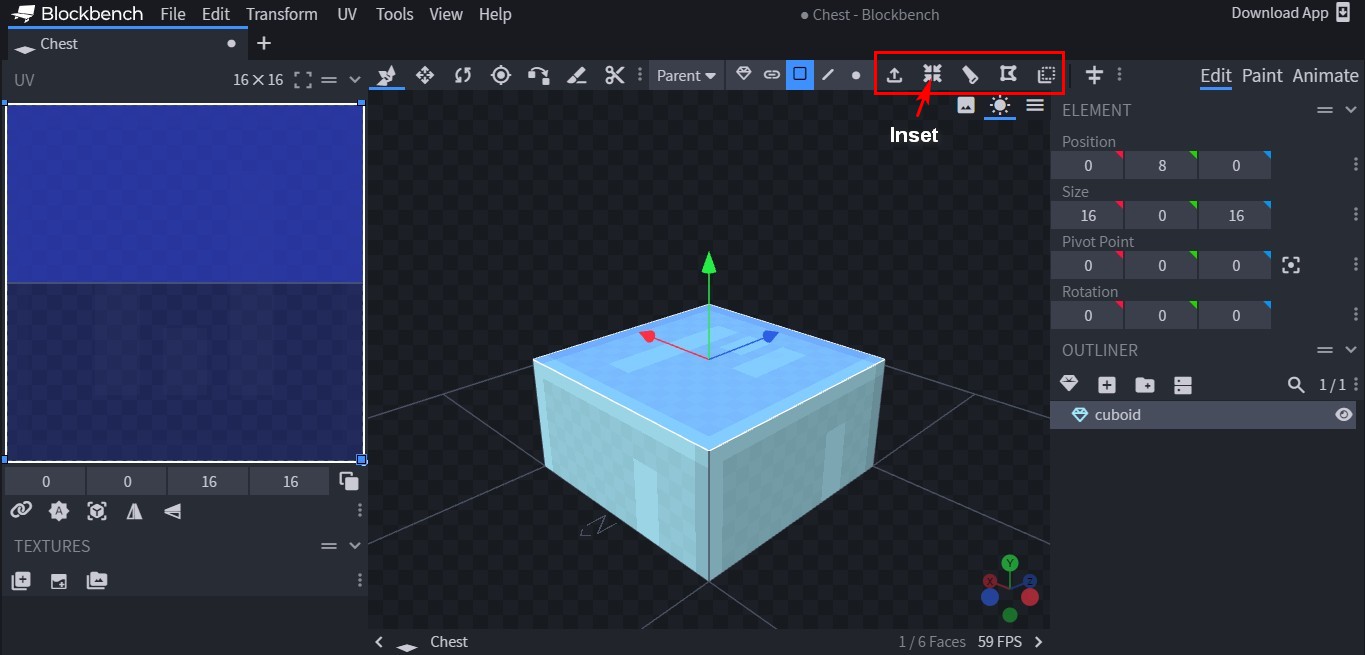The width and height of the screenshot is (1365, 655).
Task: Open the Parent transform space dropdown
Action: tap(686, 75)
